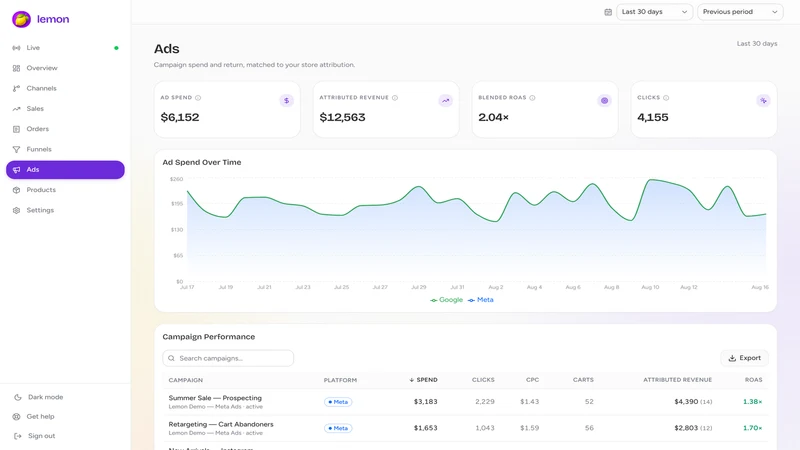Sort by Carts column header
Screen dimensions: 800x450
coord(583,380)
